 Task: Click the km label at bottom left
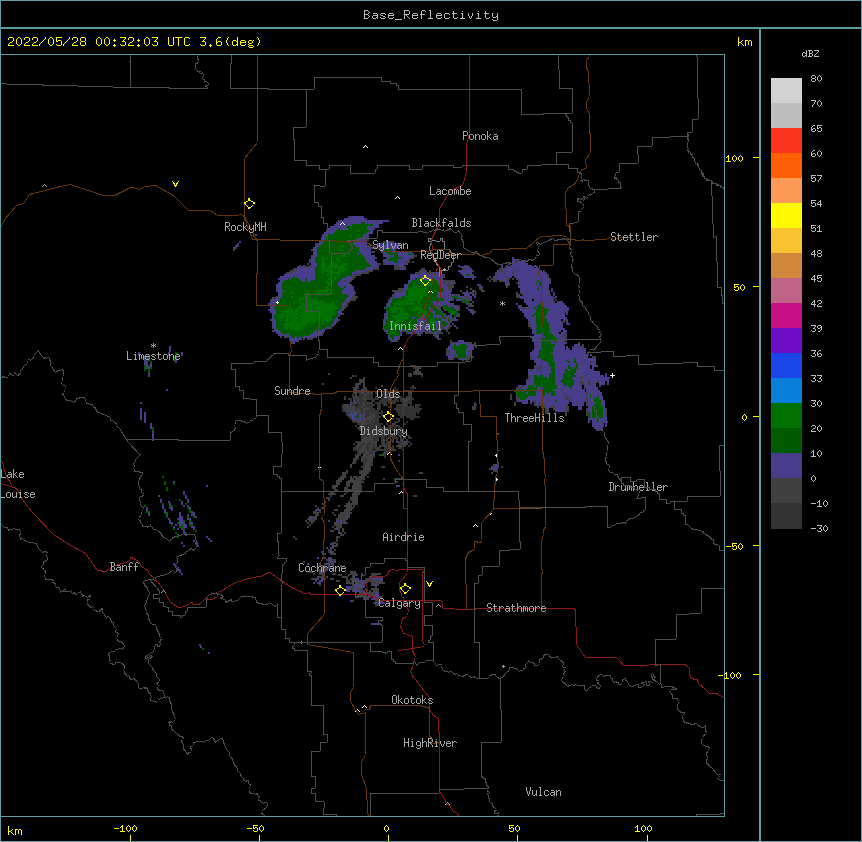(14, 831)
